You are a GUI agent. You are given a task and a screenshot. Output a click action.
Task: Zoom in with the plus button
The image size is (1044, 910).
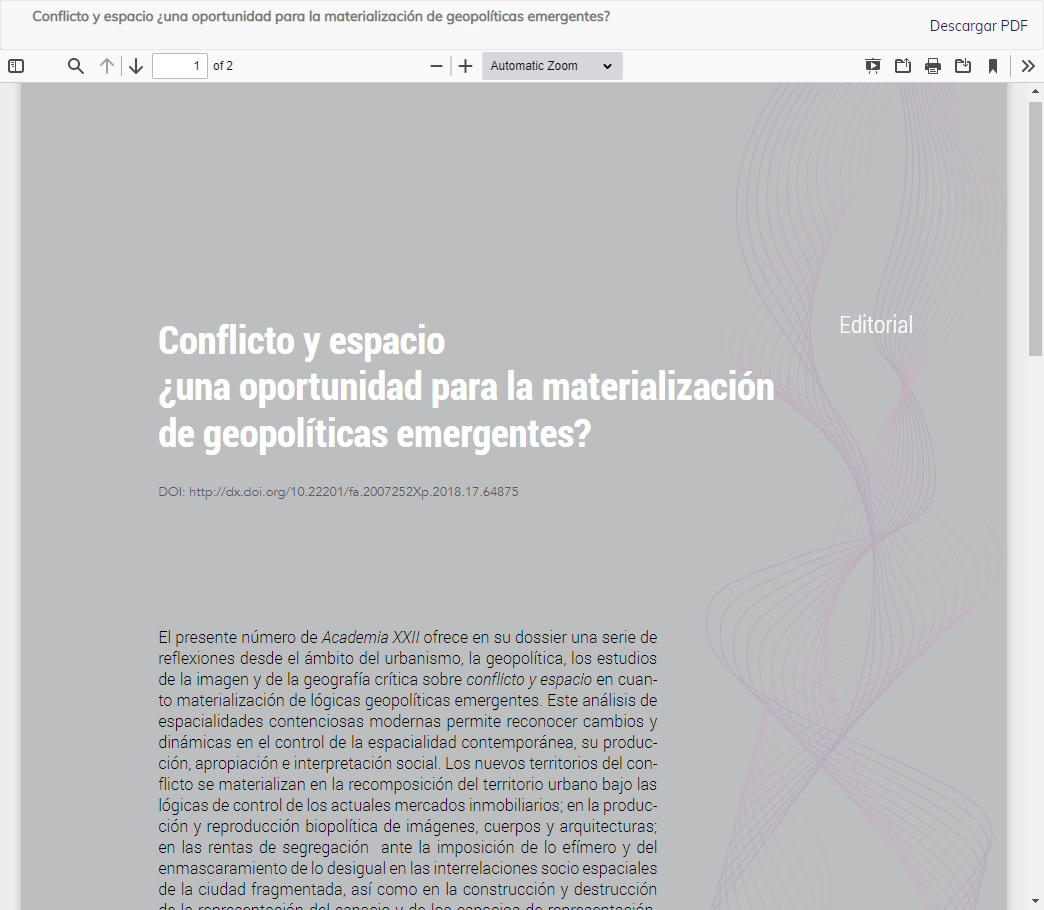click(465, 66)
